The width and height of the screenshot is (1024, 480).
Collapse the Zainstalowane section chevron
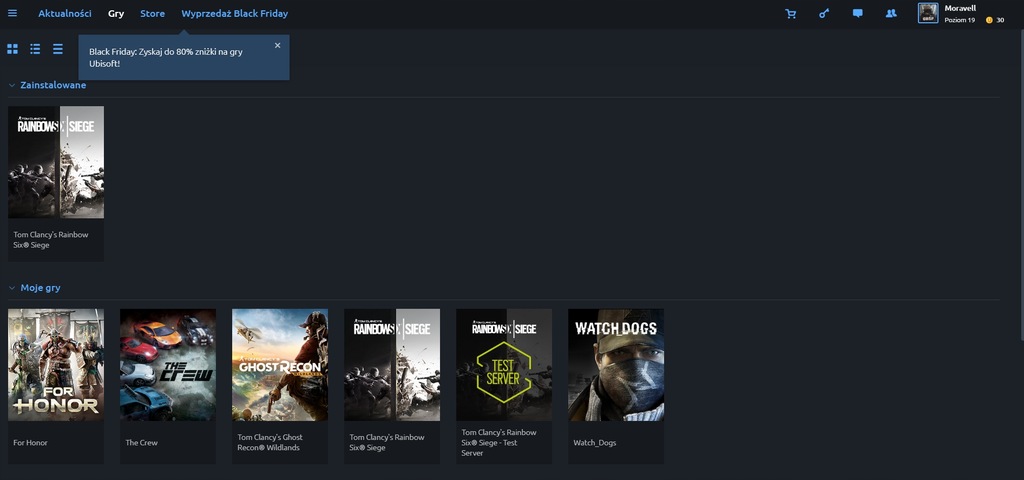[12, 86]
